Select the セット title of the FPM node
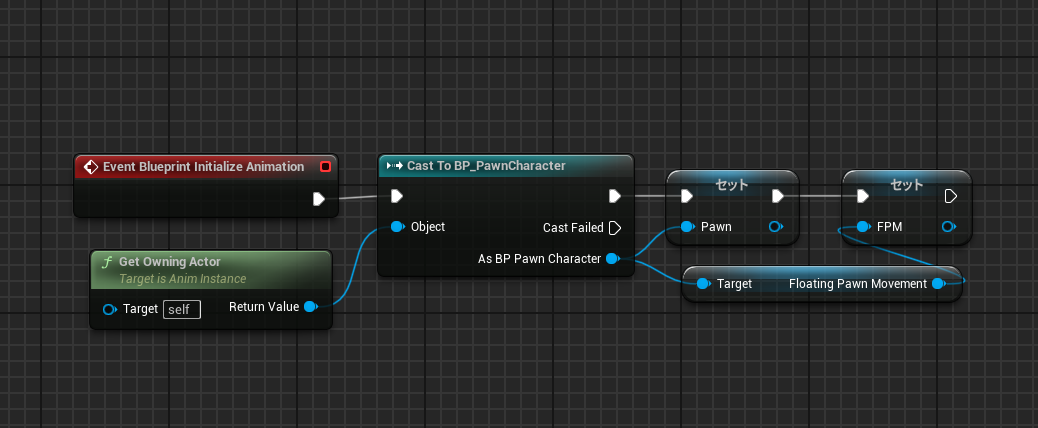The image size is (1038, 428). (907, 185)
